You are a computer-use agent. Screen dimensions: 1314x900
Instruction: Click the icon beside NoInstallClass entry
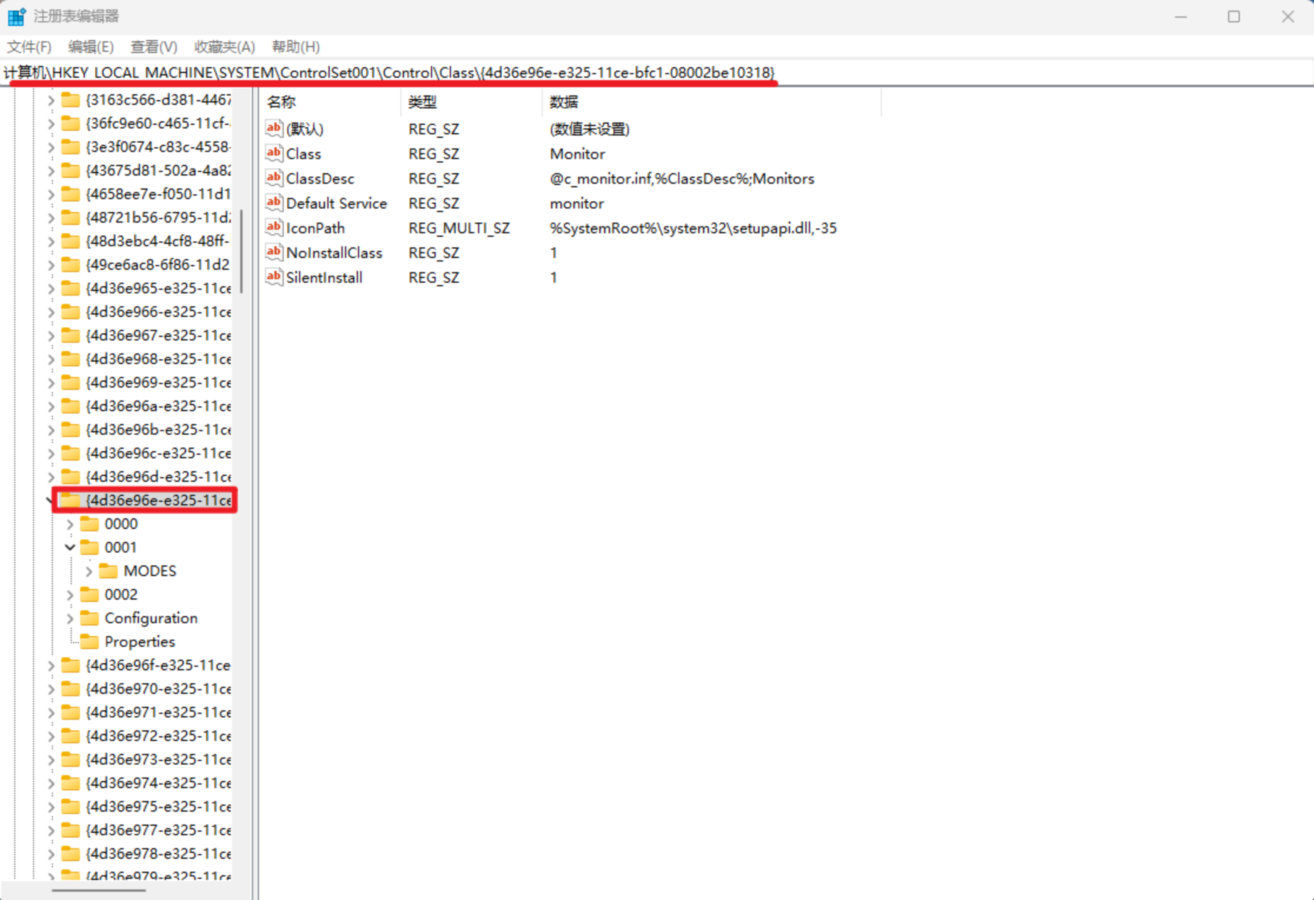pos(274,253)
